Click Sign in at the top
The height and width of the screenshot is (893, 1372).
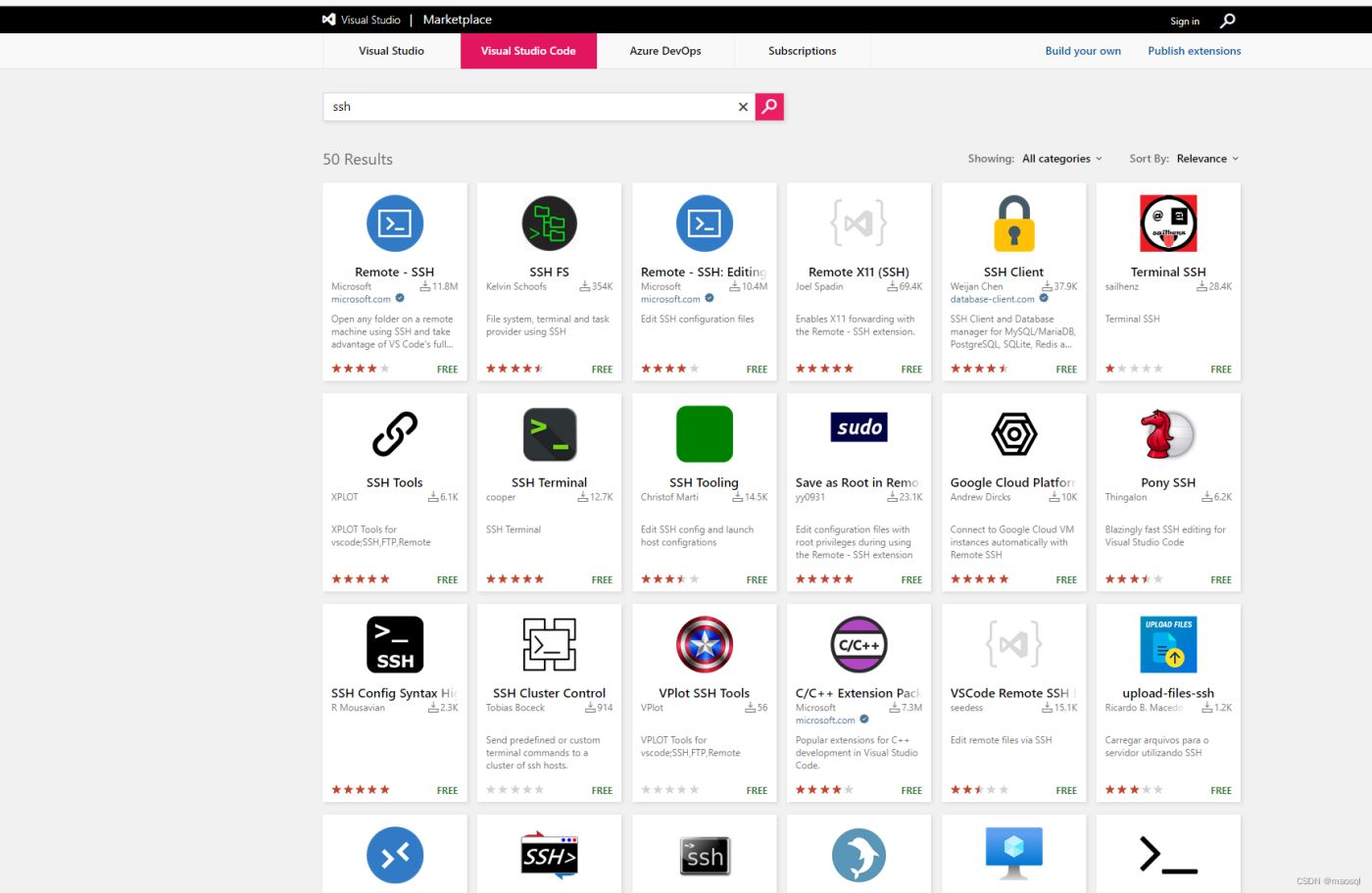tap(1184, 22)
